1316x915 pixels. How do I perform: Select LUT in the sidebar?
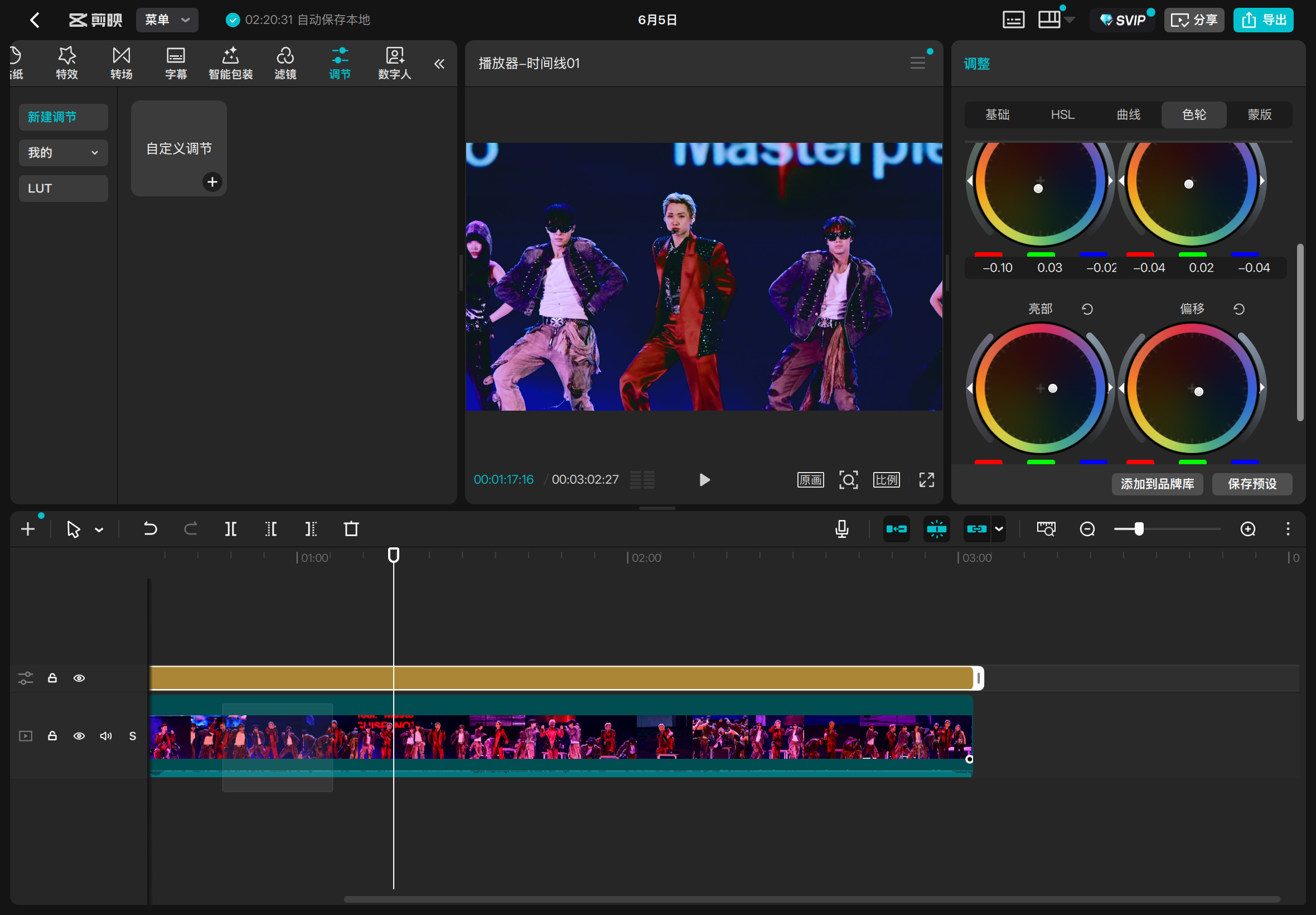point(63,188)
